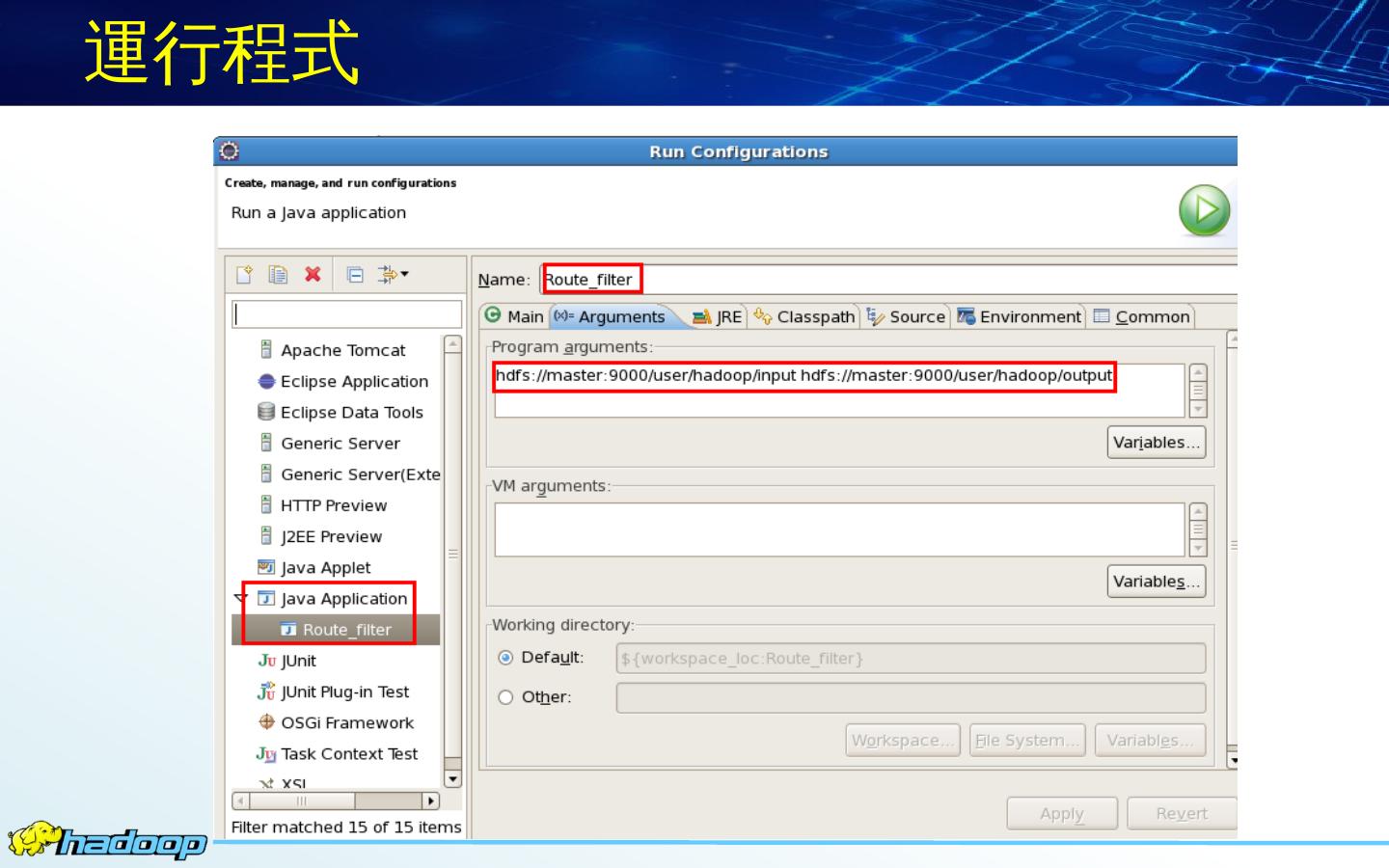Click the Java Applet icon

tap(266, 567)
